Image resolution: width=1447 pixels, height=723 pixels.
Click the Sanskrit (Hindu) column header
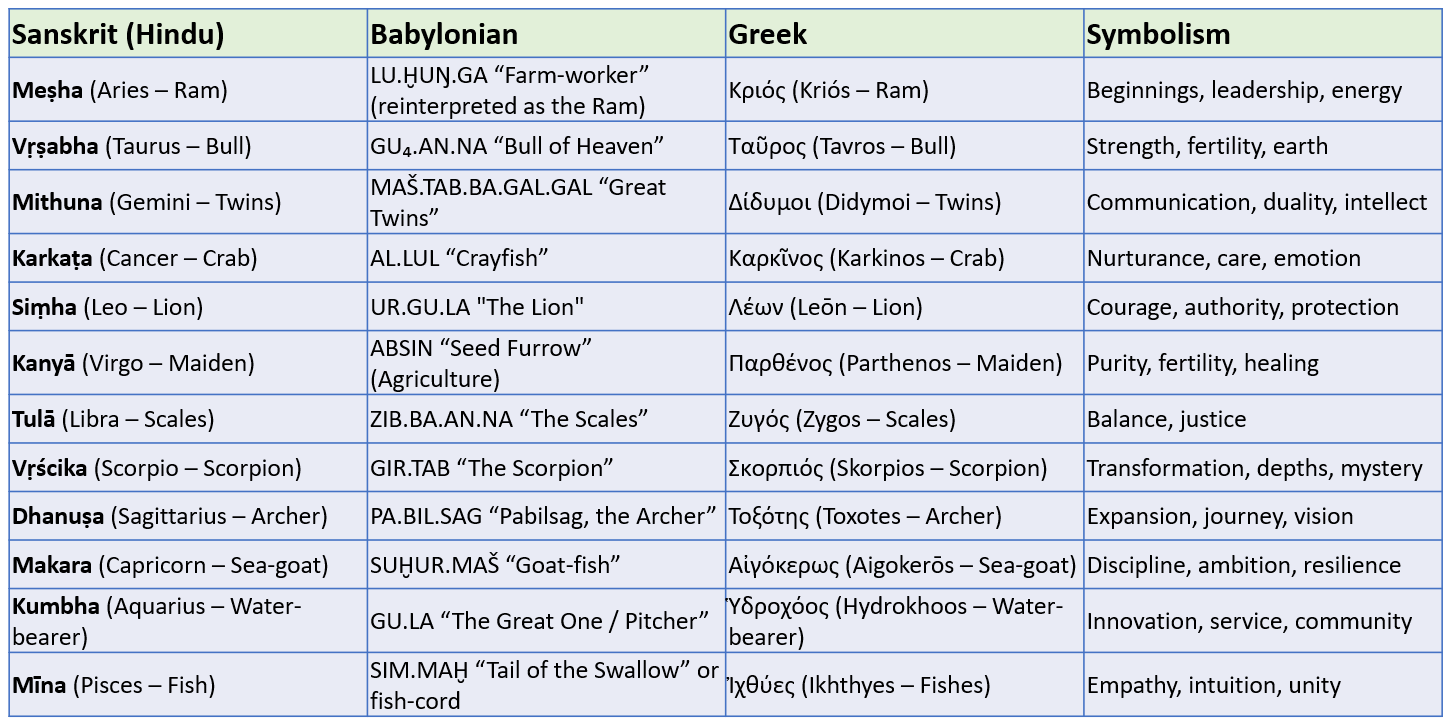[118, 35]
